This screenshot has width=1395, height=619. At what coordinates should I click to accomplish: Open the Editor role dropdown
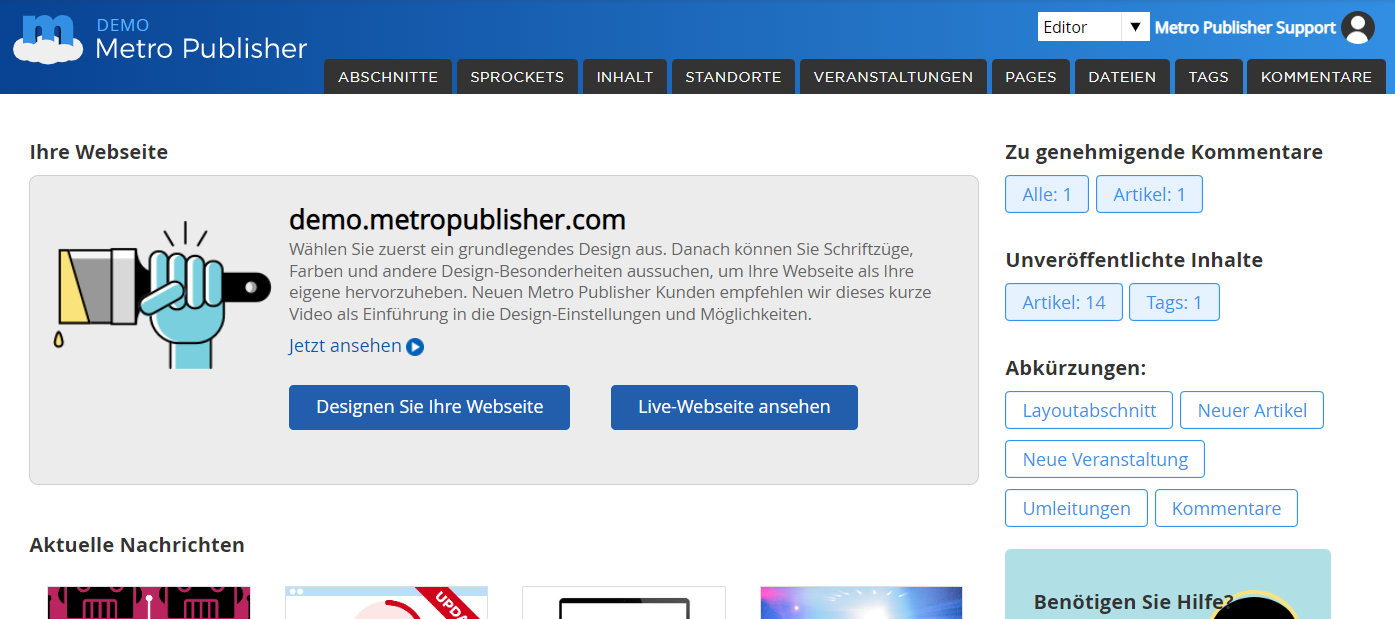click(x=1093, y=27)
